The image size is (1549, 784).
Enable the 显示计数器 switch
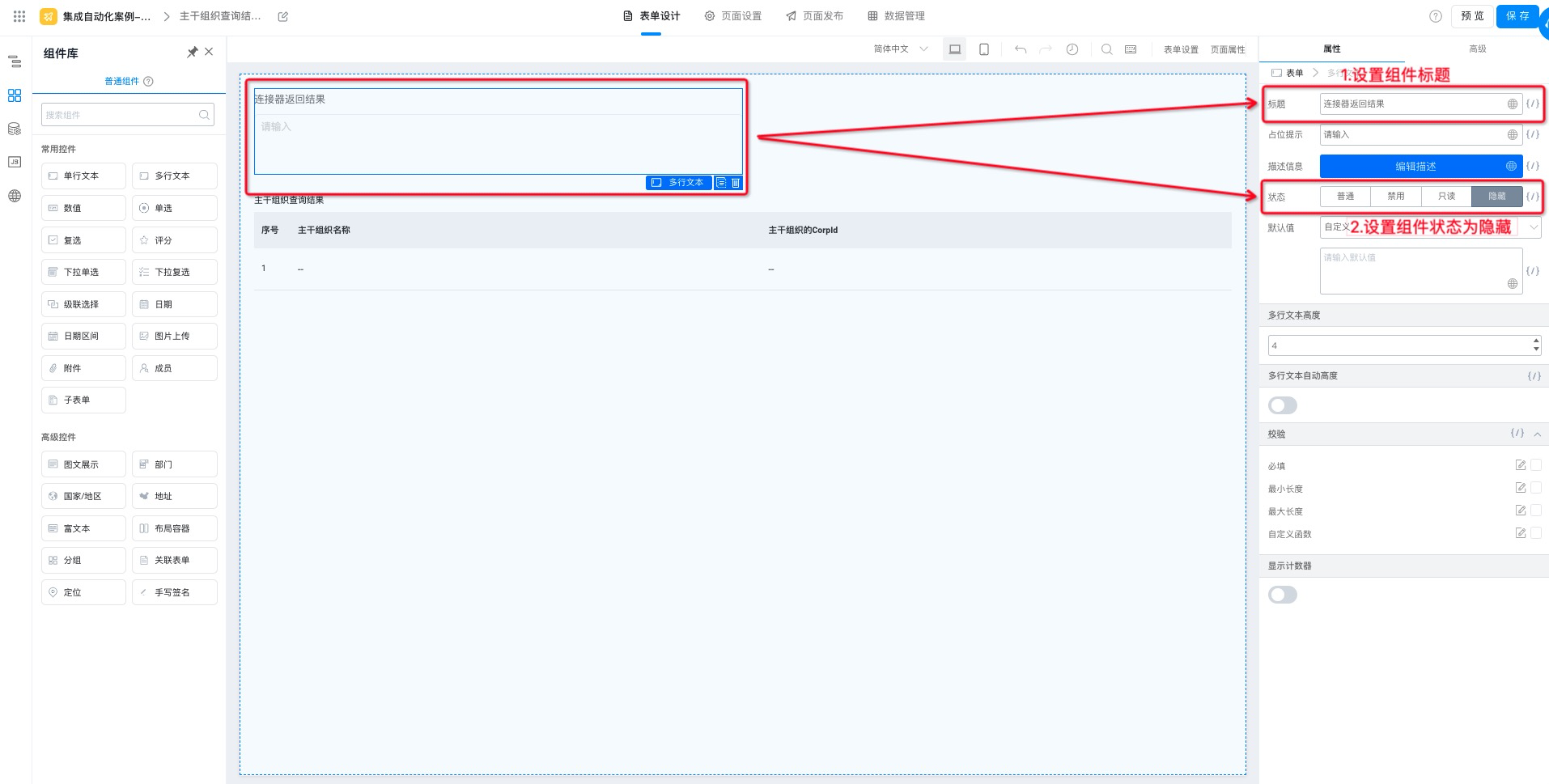[1282, 595]
